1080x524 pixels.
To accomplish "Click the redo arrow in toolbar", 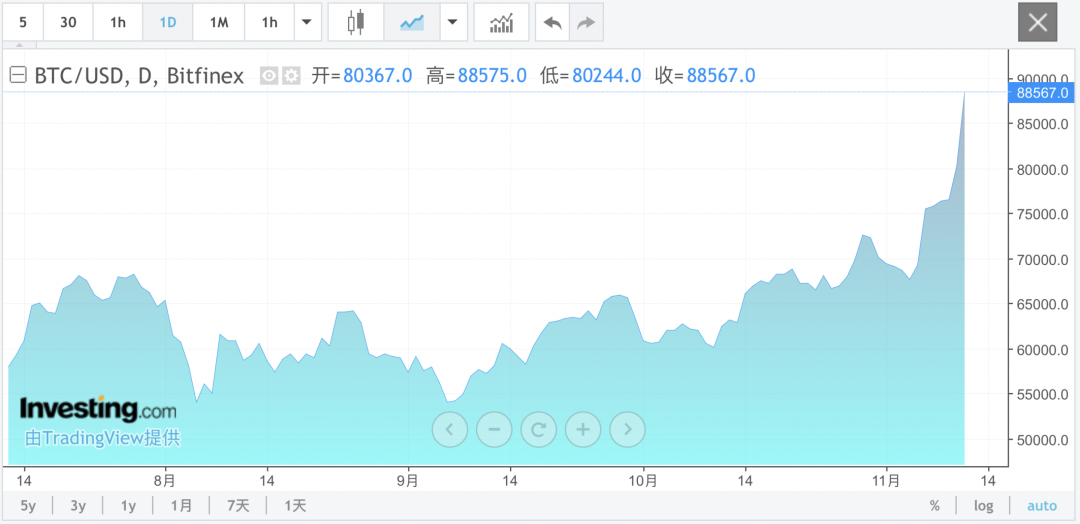I will (586, 22).
